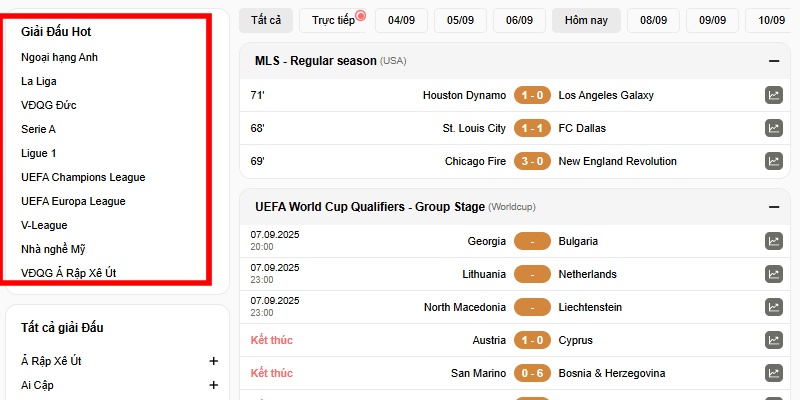This screenshot has width=800, height=400.
Task: Expand the Ả Rập Xê Út league list
Action: 213,361
